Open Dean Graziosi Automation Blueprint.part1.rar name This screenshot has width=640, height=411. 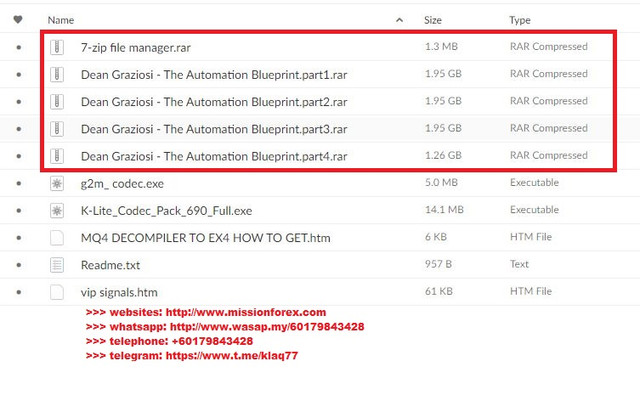click(214, 75)
